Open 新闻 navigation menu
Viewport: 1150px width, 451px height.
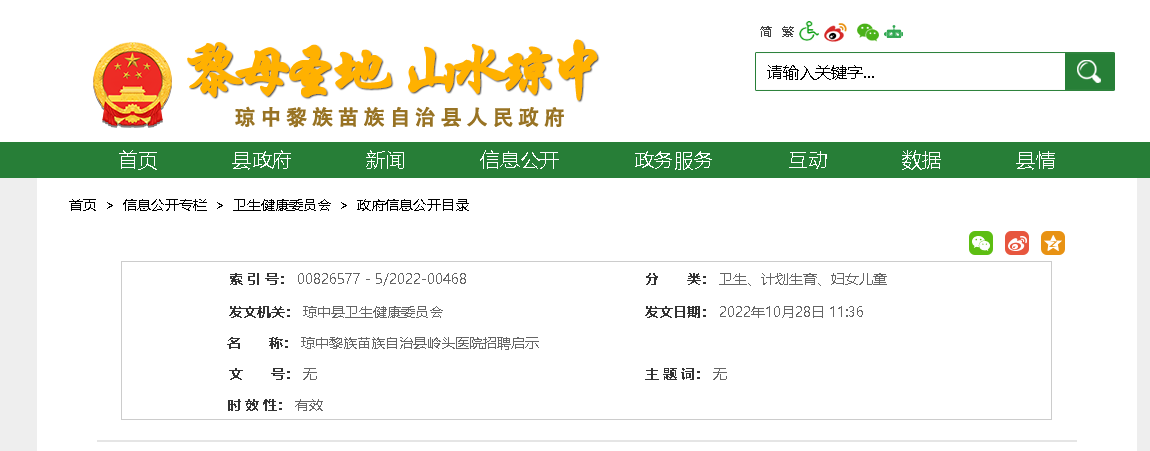385,160
